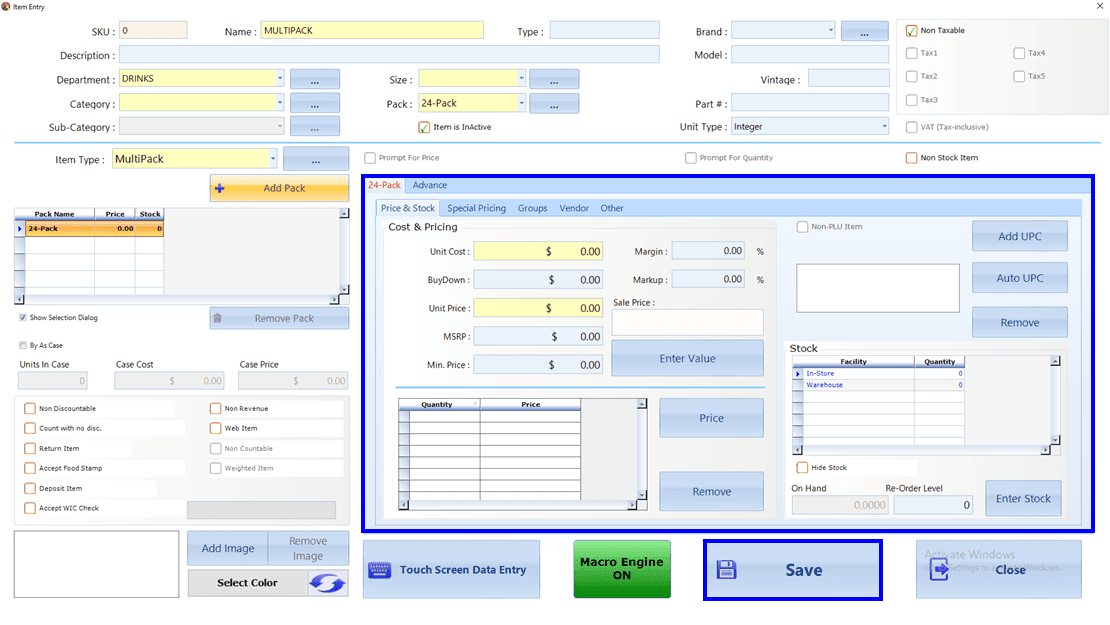Uncheck the Item is InActive checkbox

[424, 127]
